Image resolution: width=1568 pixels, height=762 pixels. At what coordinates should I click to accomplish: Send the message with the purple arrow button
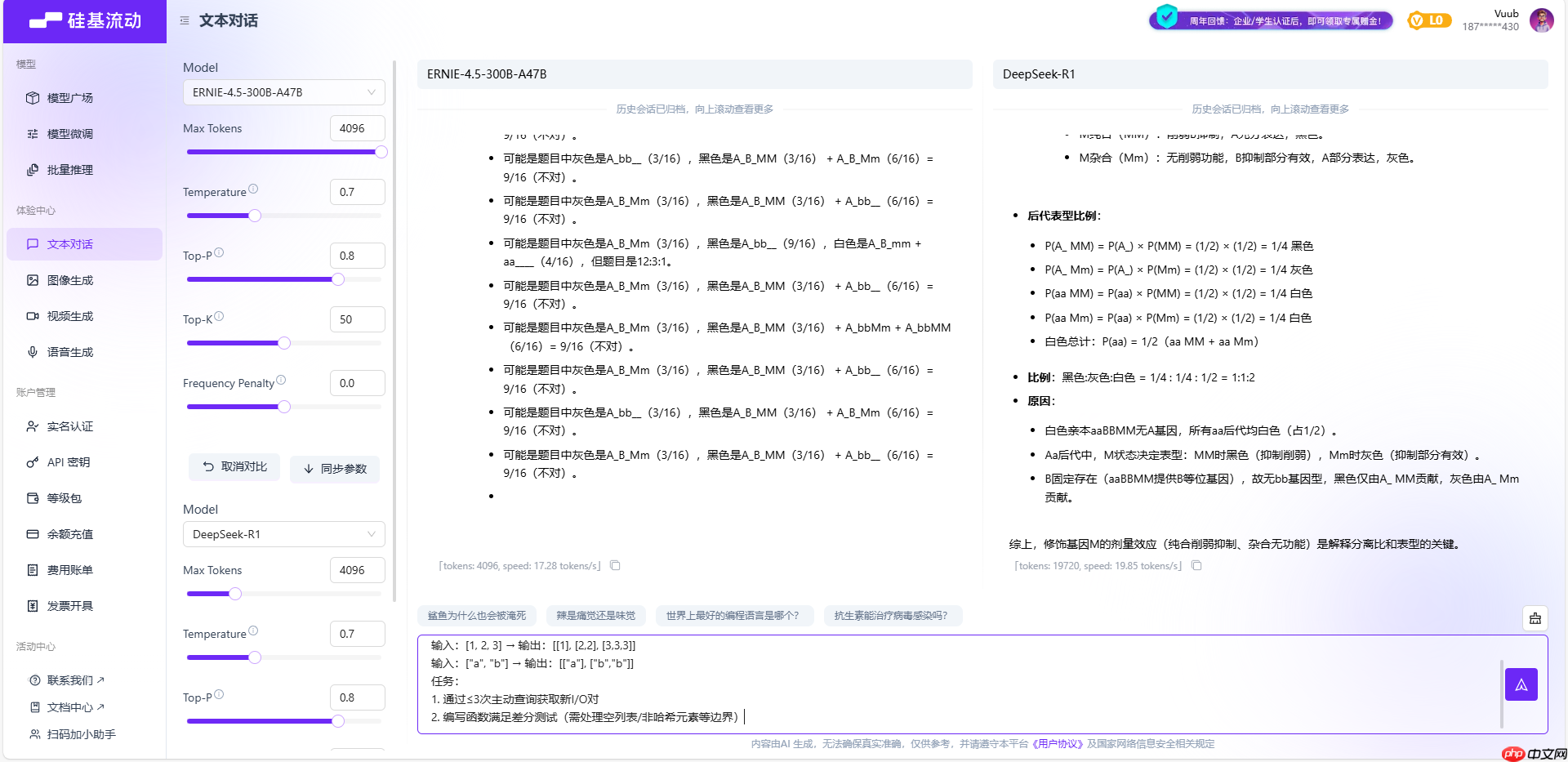tap(1521, 684)
